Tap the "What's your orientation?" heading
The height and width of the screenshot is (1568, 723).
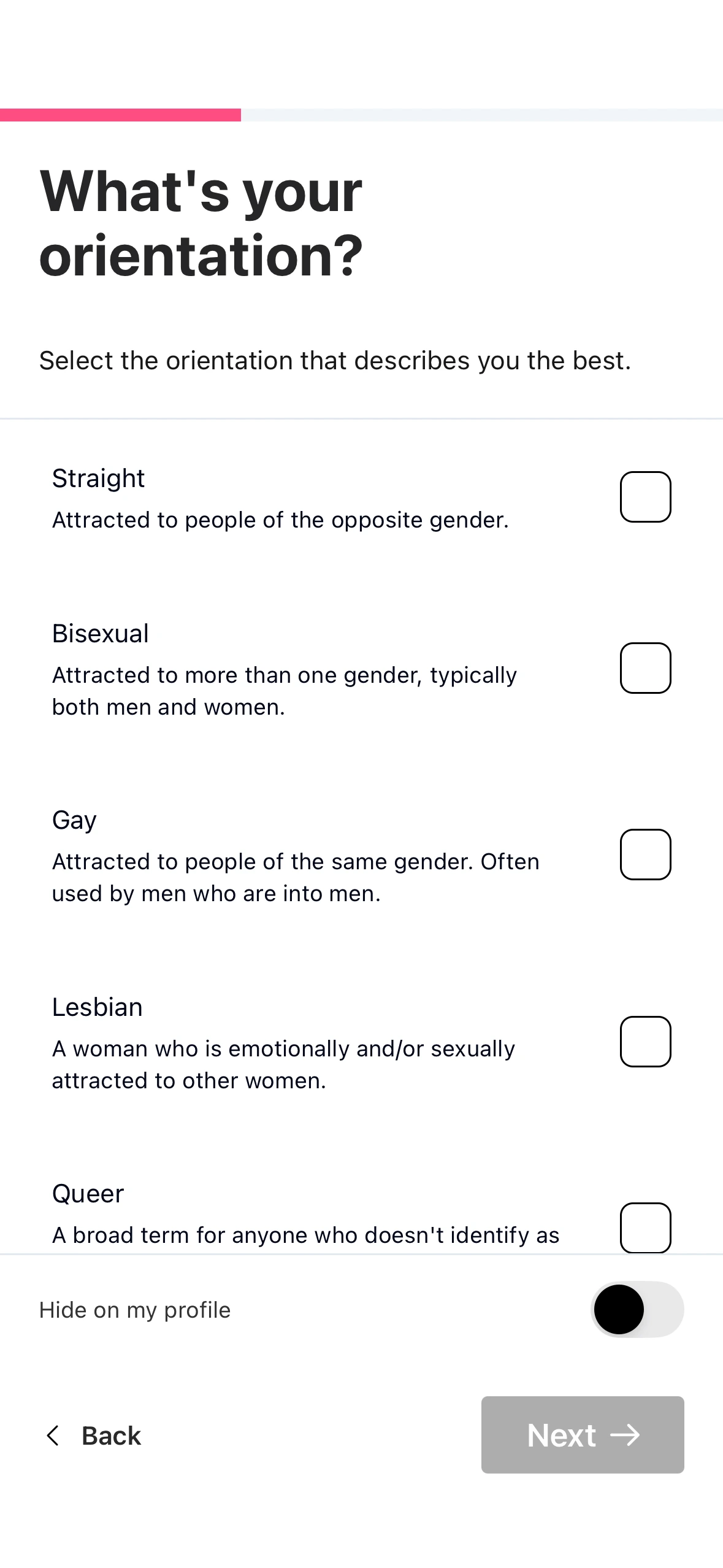pyautogui.click(x=201, y=223)
